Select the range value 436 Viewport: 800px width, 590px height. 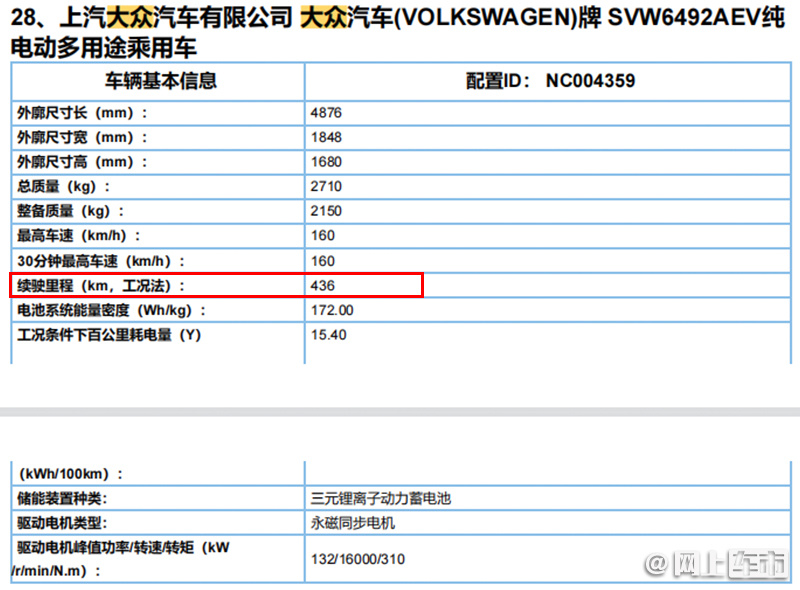coord(322,285)
